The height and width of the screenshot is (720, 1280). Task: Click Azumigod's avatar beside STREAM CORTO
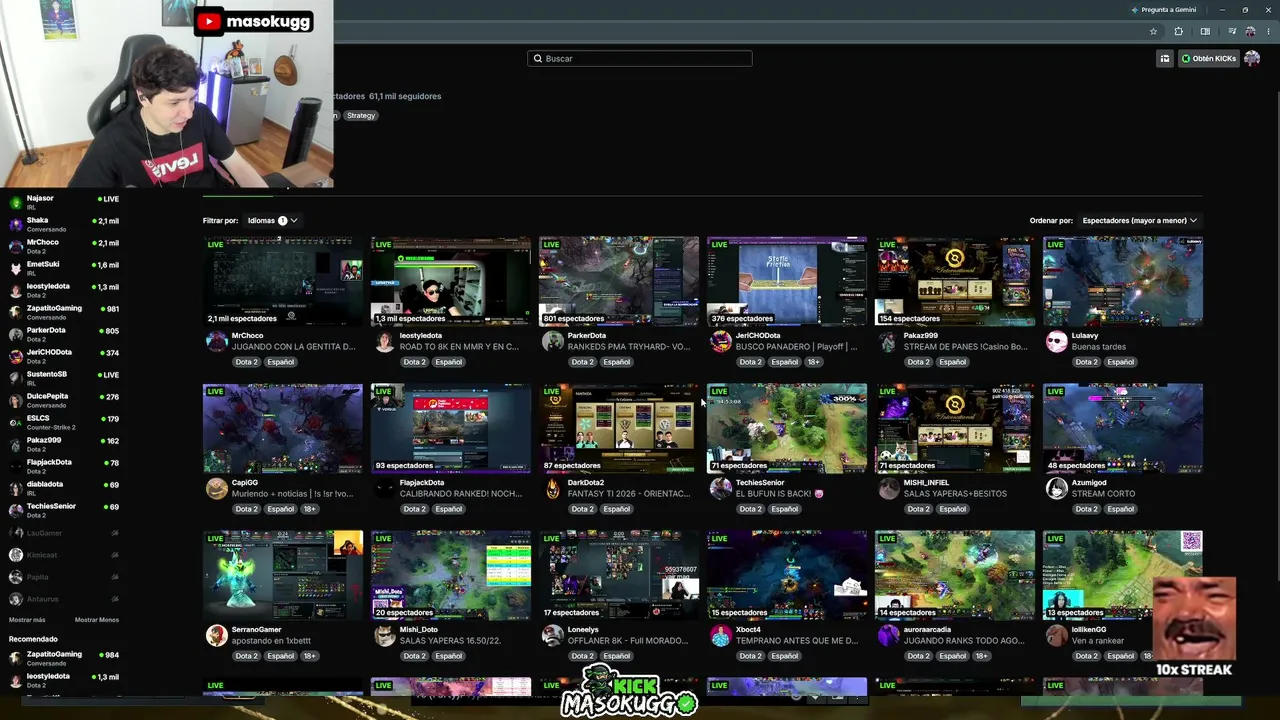coord(1057,489)
